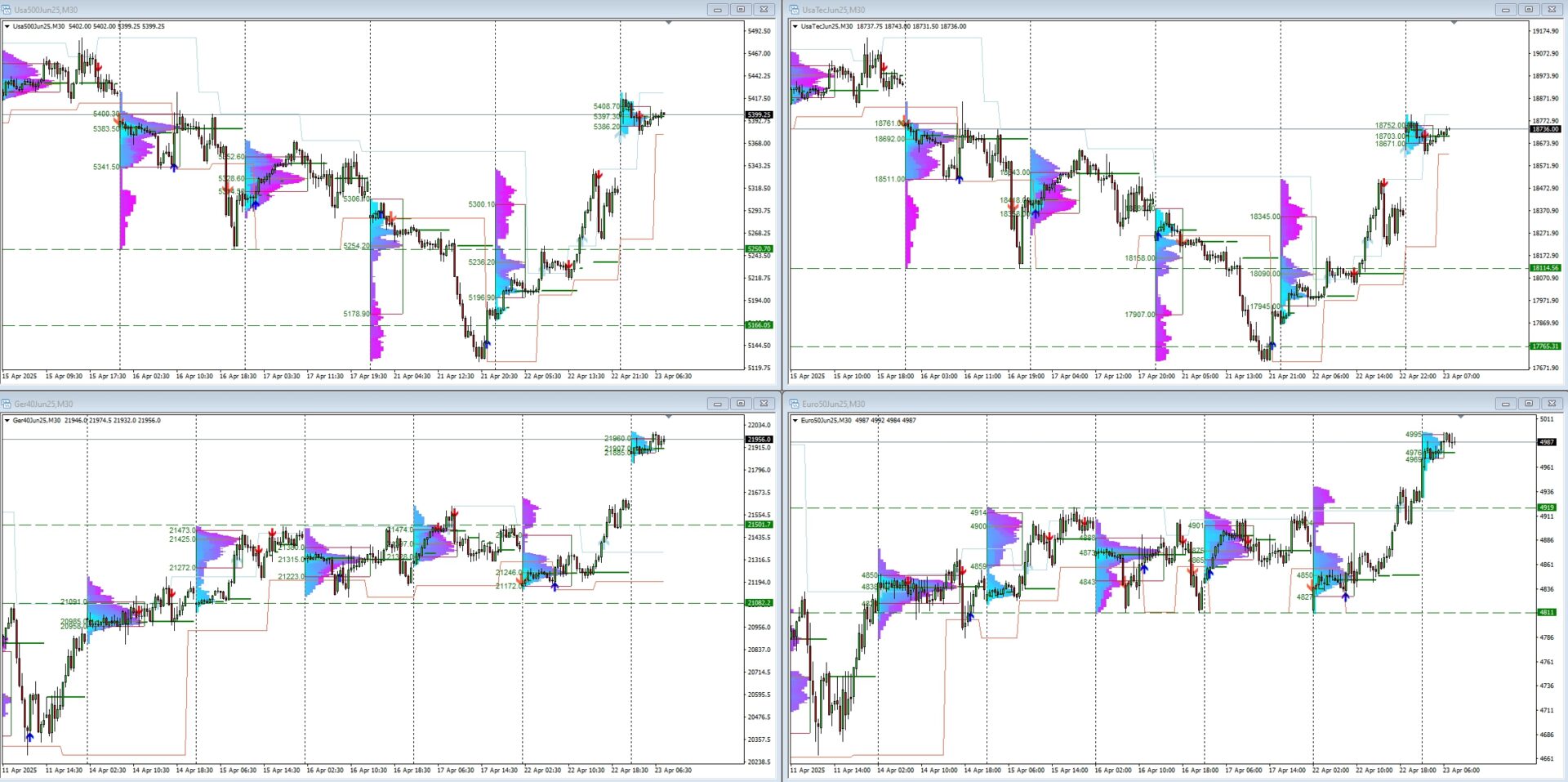
Task: Click the green level label 4919
Action: point(1547,507)
